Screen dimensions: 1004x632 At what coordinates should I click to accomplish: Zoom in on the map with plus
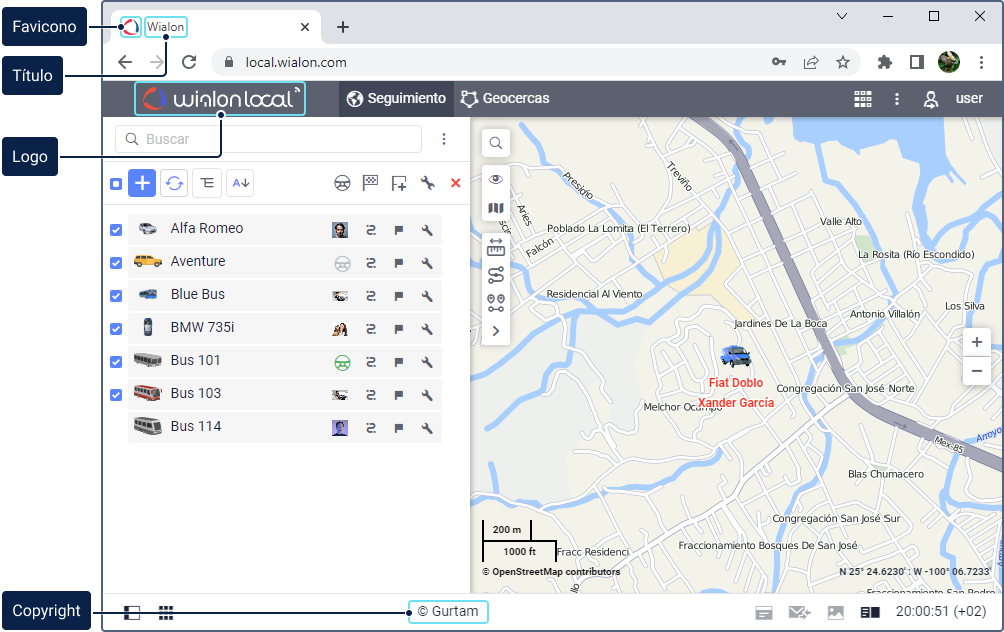(976, 342)
